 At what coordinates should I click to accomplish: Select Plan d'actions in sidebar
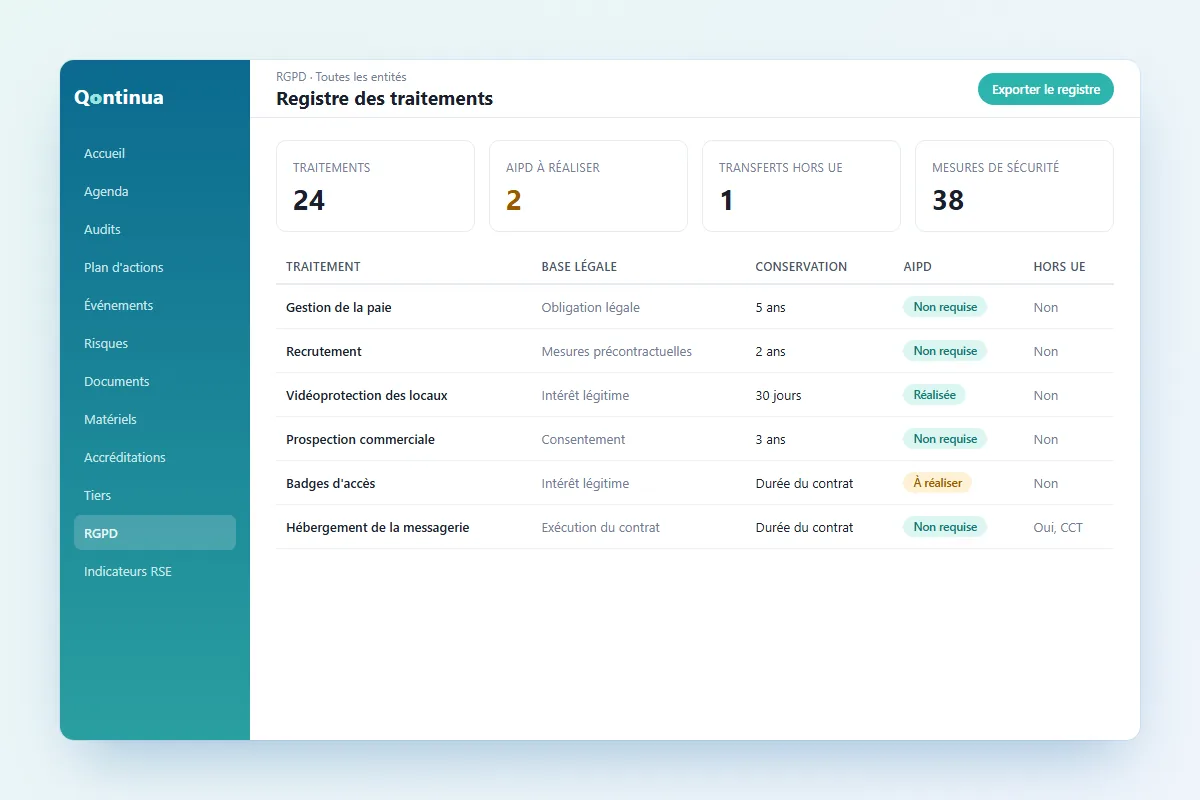click(155, 267)
